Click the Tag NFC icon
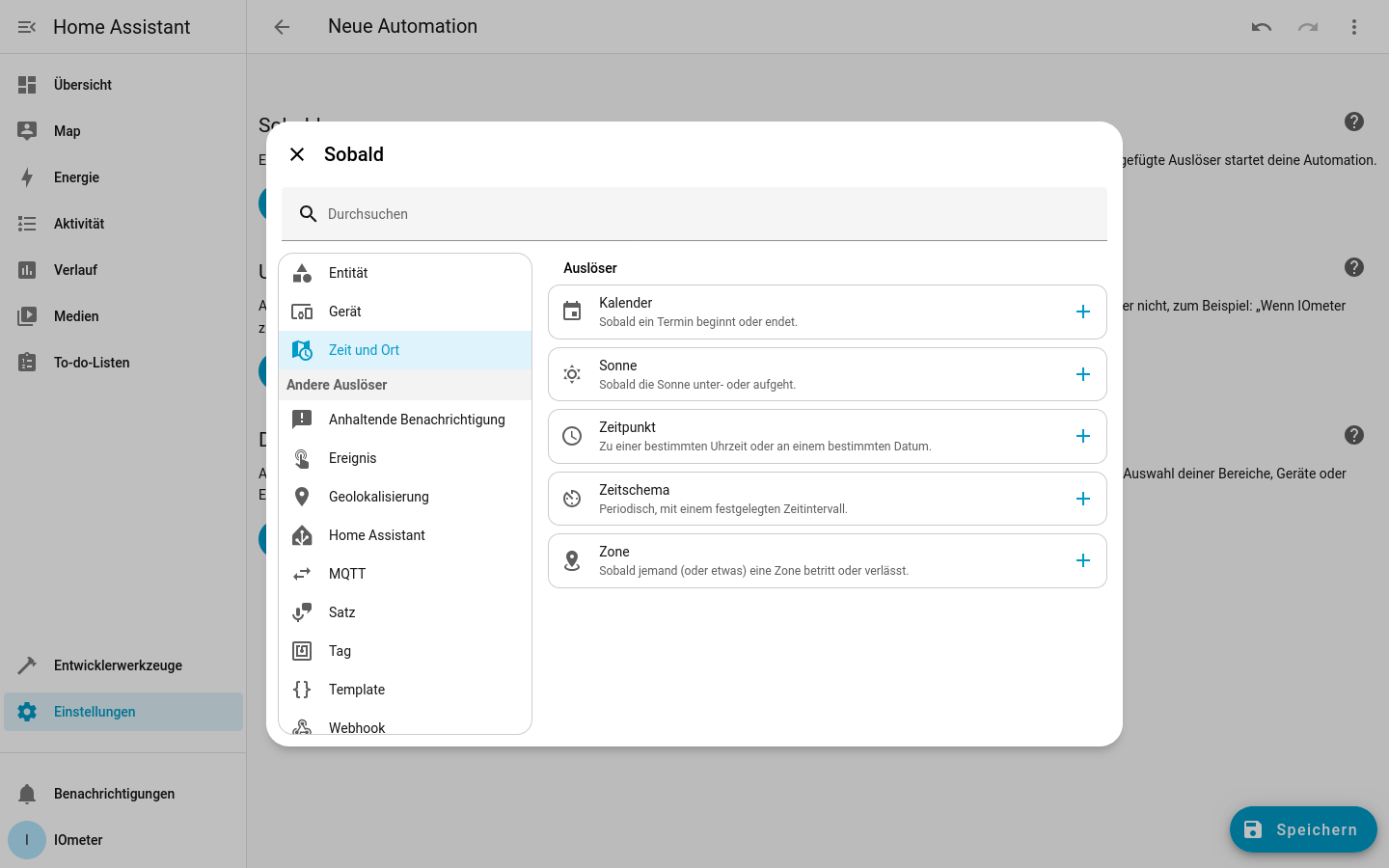The image size is (1389, 868). pyautogui.click(x=302, y=651)
